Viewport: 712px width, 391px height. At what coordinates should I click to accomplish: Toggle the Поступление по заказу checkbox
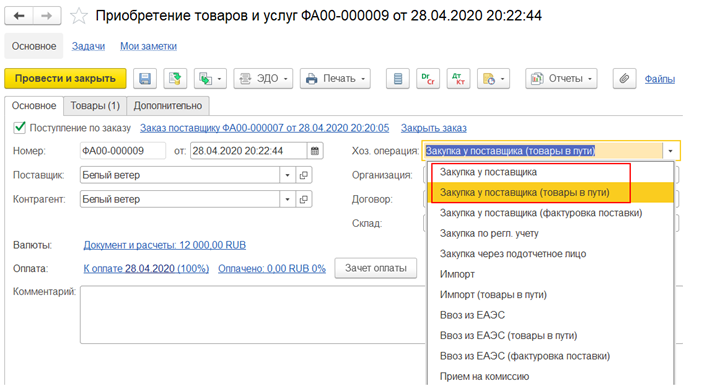coord(20,128)
